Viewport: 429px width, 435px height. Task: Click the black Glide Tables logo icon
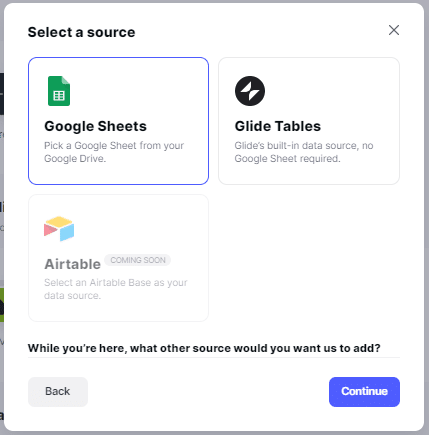pos(250,91)
